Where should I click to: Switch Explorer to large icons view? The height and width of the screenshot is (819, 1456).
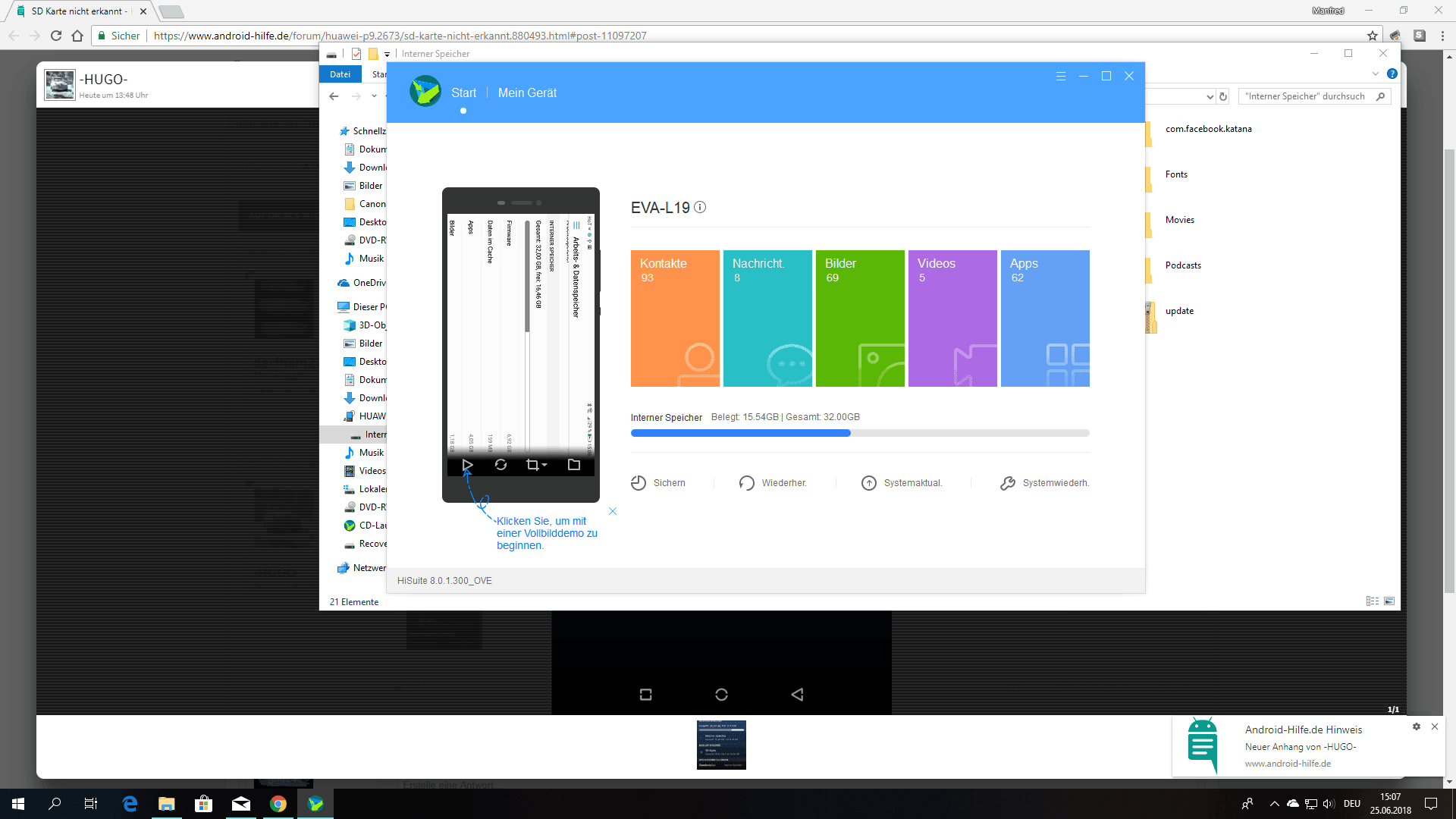coord(1389,601)
